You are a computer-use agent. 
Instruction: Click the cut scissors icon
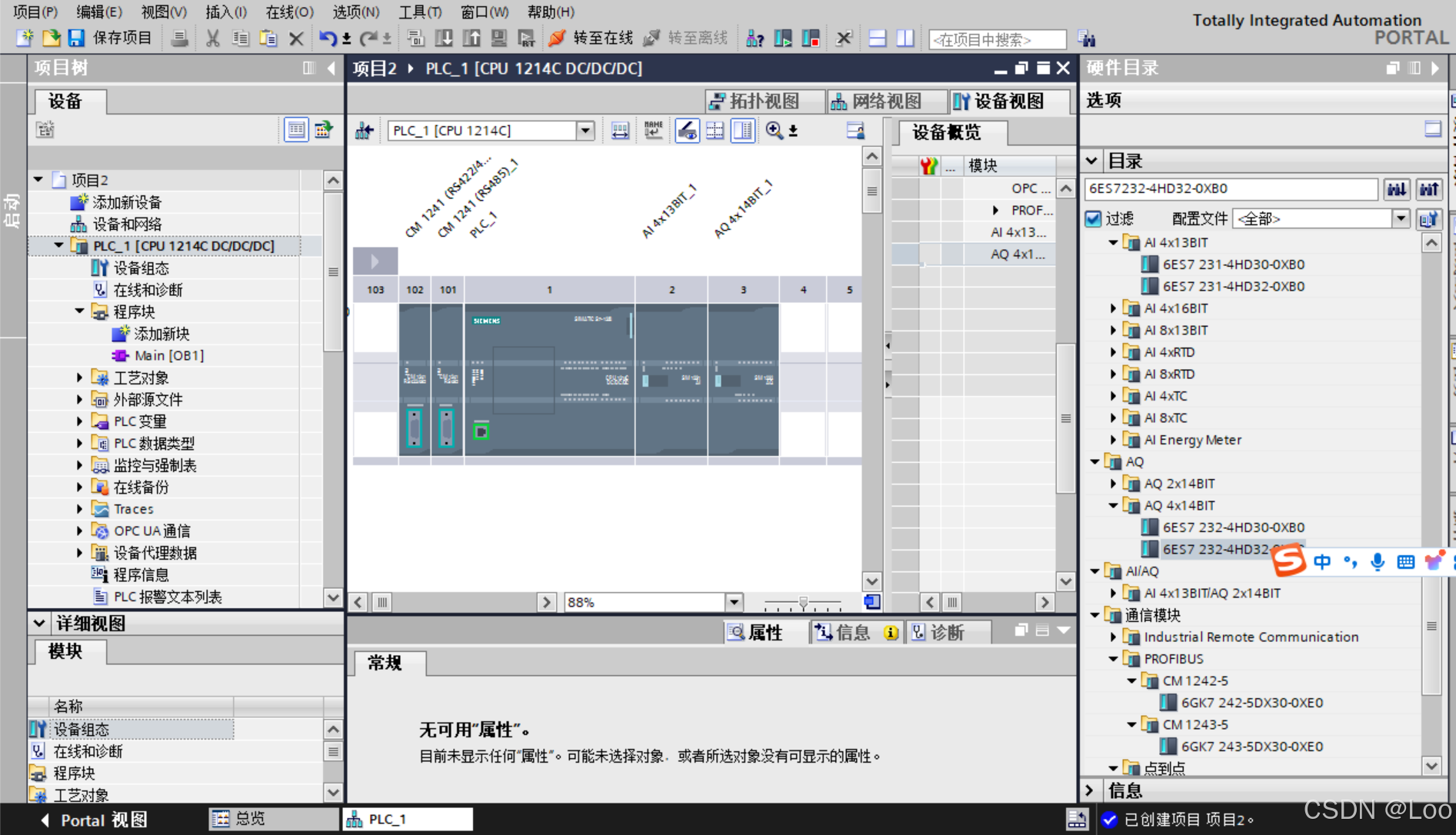tap(213, 38)
